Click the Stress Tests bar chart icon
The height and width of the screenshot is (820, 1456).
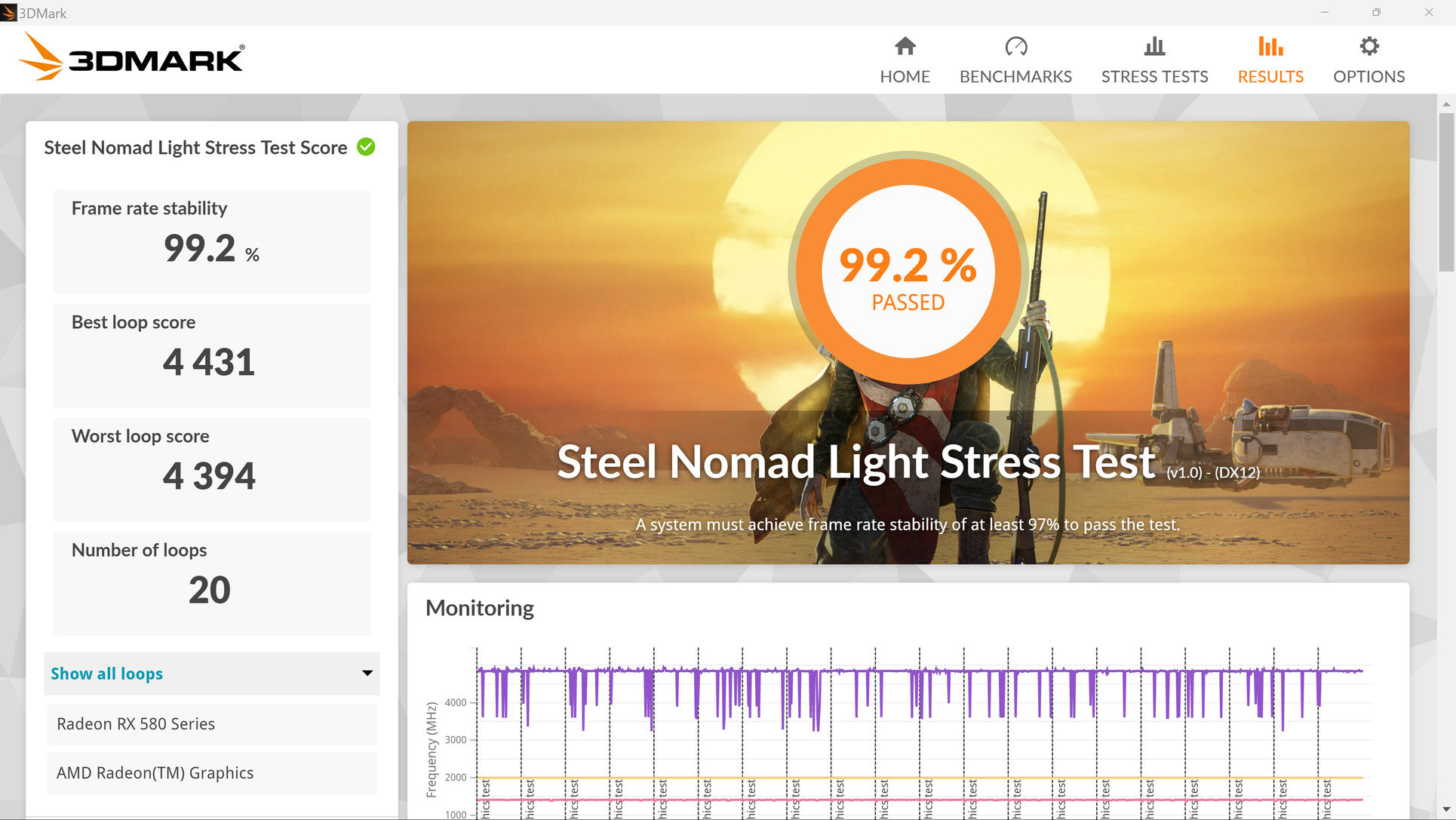tap(1154, 47)
